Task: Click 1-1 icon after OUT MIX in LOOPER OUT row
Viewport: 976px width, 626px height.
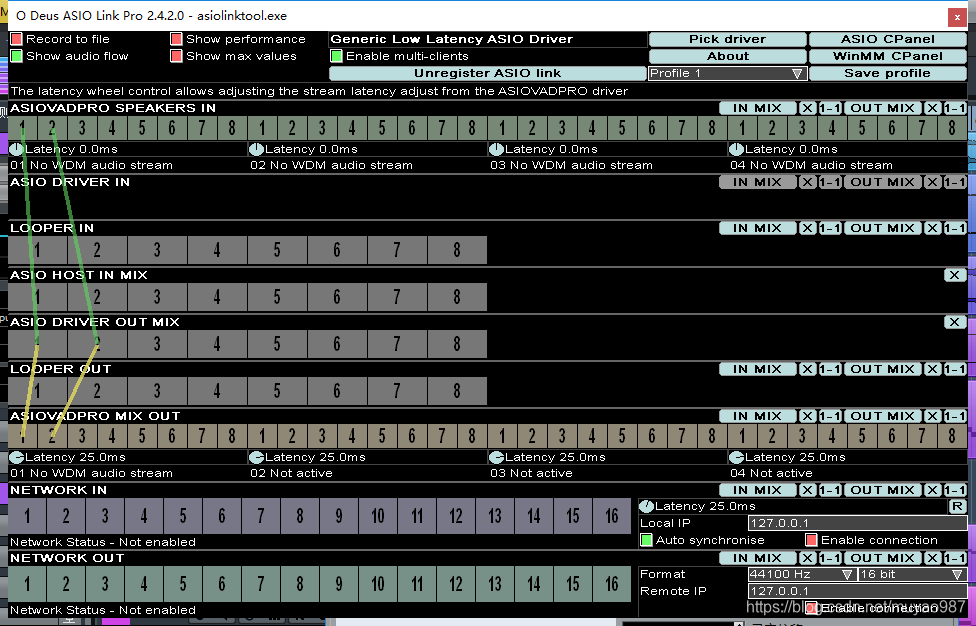Action: 955,369
